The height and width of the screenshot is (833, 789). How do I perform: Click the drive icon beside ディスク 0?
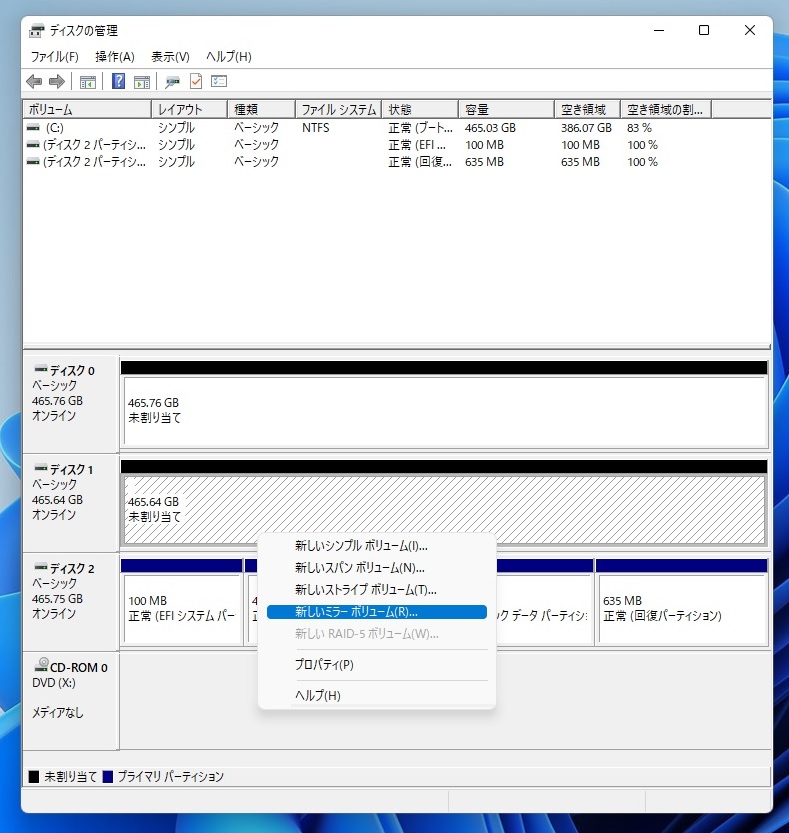point(40,369)
